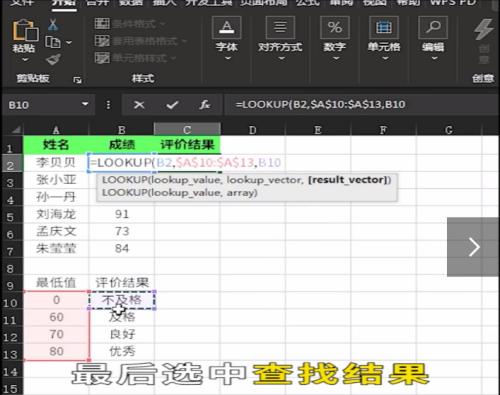
Task: Select column D header
Action: (252, 130)
